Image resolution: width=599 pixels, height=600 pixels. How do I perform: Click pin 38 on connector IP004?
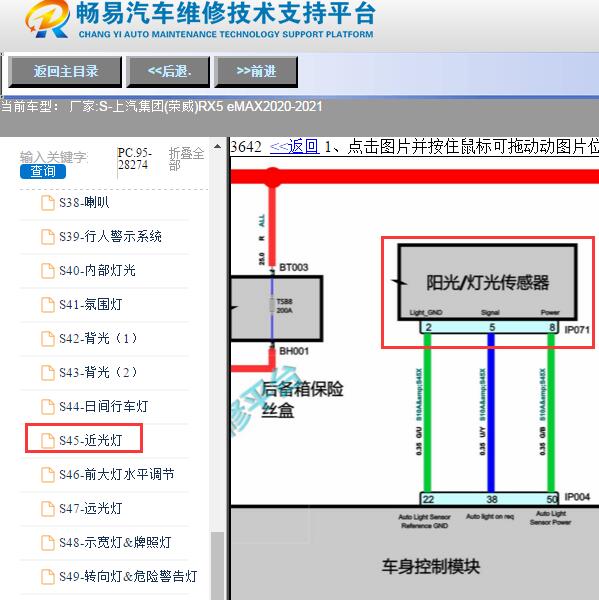[x=492, y=499]
